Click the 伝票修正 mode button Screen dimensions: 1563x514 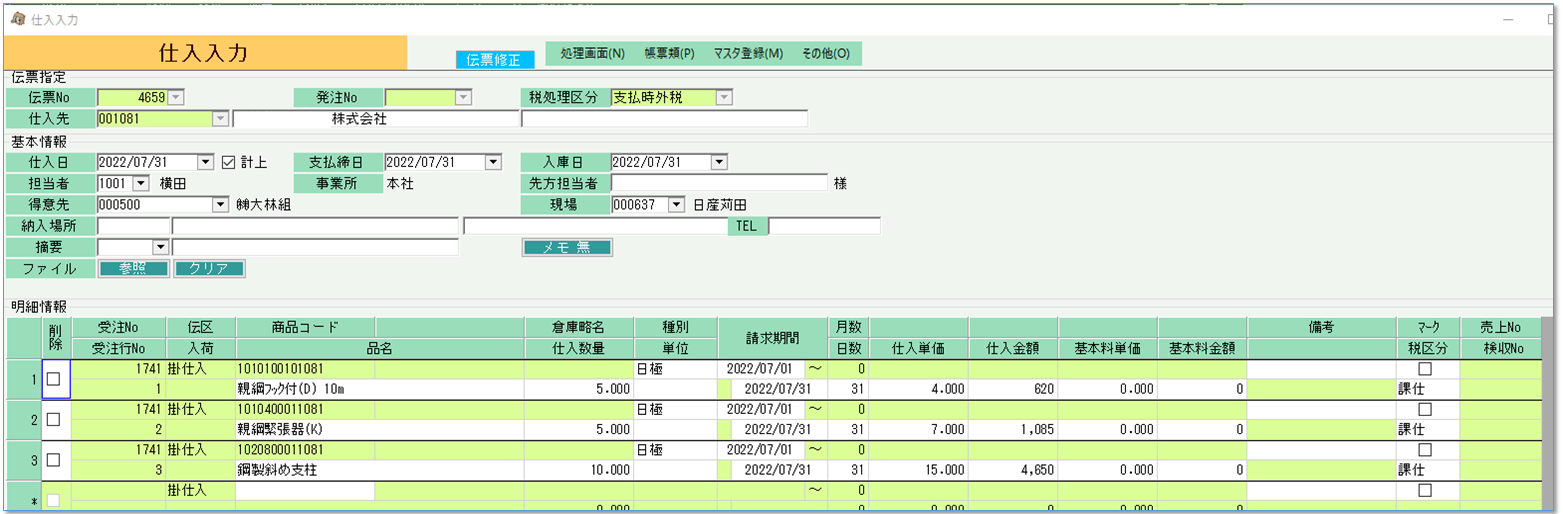pos(494,60)
